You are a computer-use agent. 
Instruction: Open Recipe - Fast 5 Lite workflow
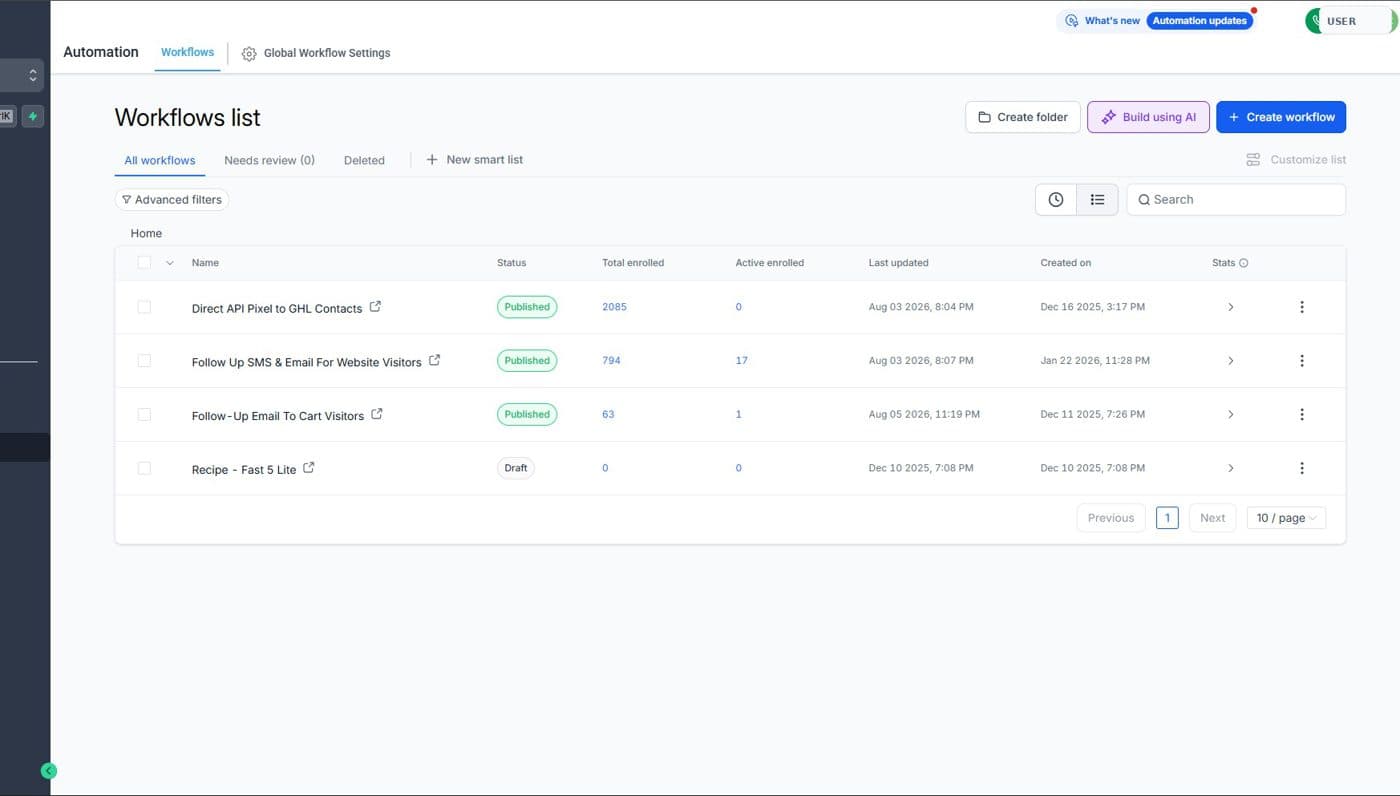click(x=244, y=469)
